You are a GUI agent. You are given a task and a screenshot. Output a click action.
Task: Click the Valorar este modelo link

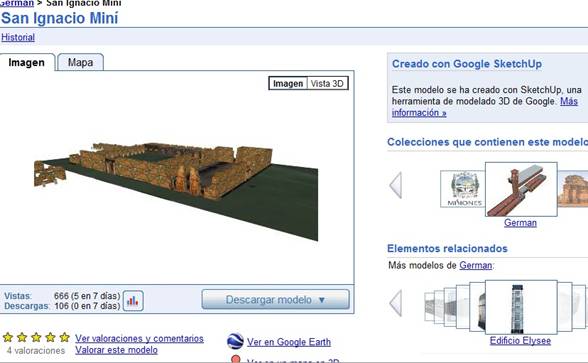(x=116, y=350)
